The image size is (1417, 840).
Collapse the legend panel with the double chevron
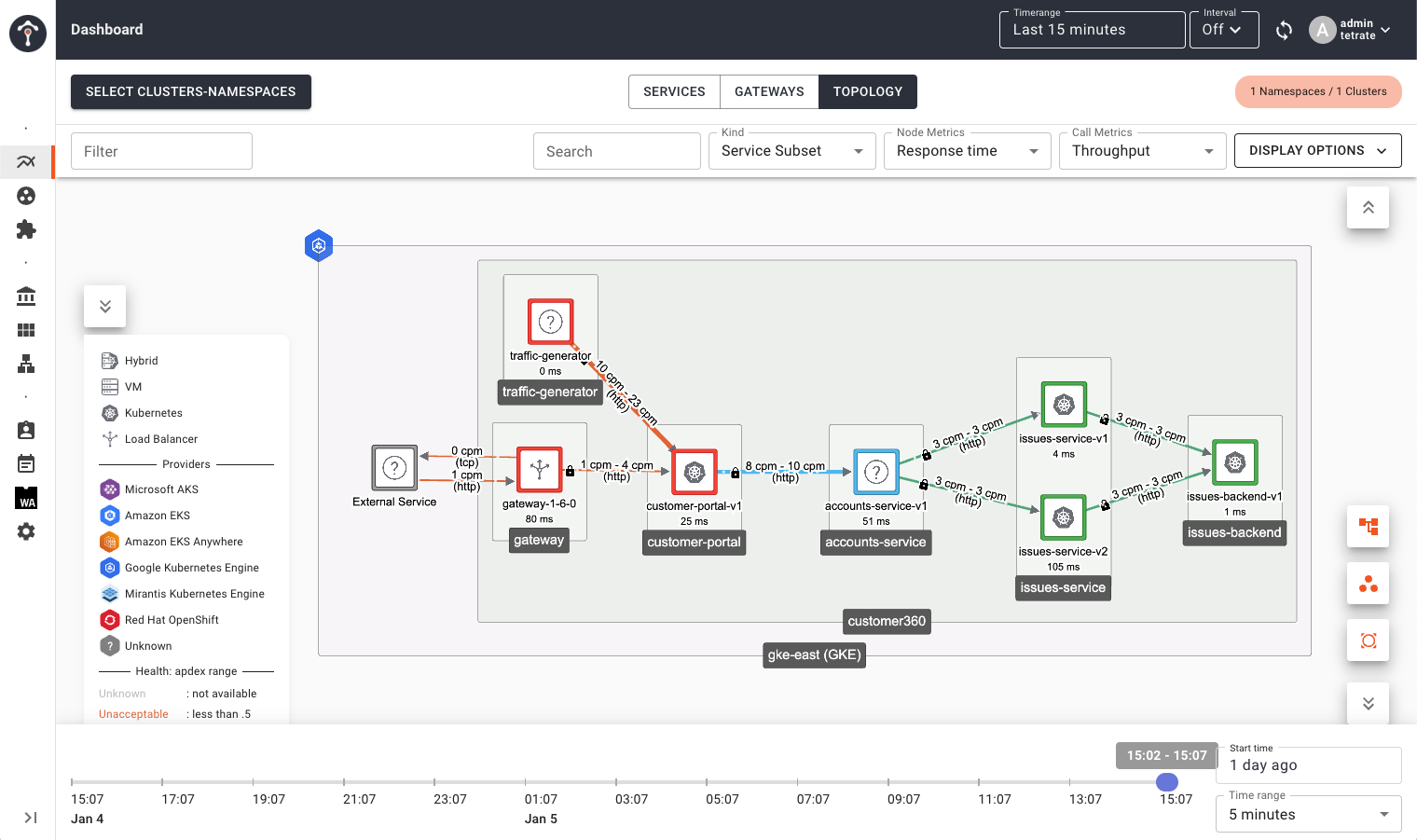[105, 307]
